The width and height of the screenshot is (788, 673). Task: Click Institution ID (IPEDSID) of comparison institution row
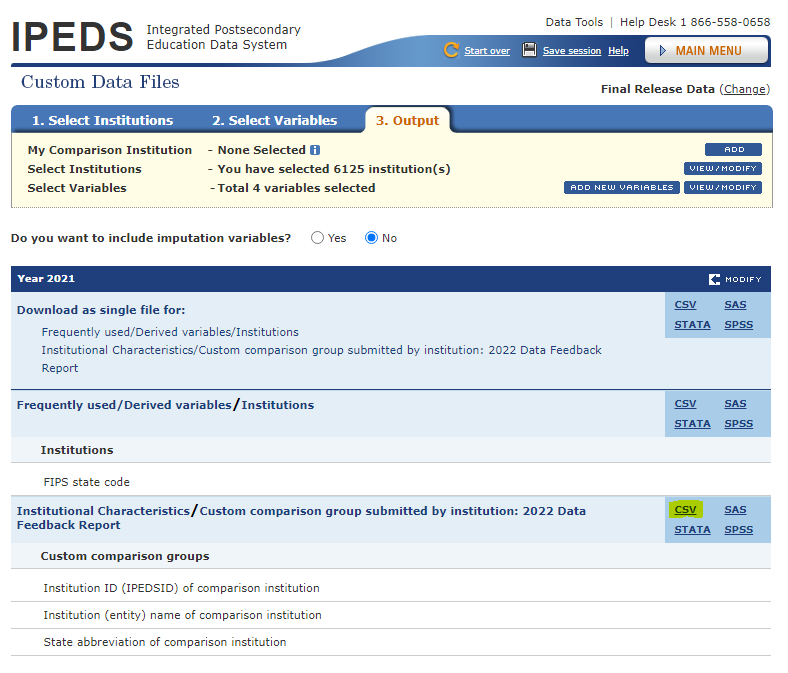[x=390, y=588]
